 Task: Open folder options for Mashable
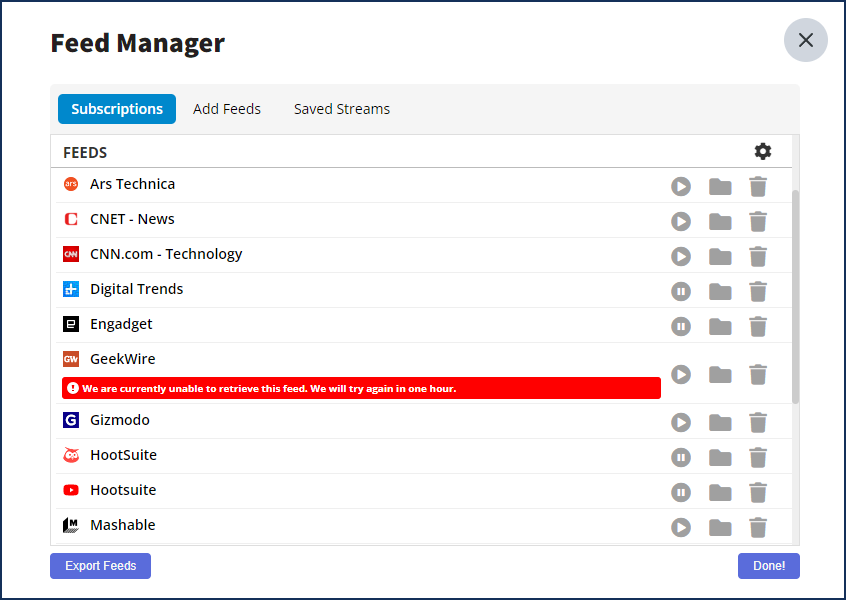point(720,527)
